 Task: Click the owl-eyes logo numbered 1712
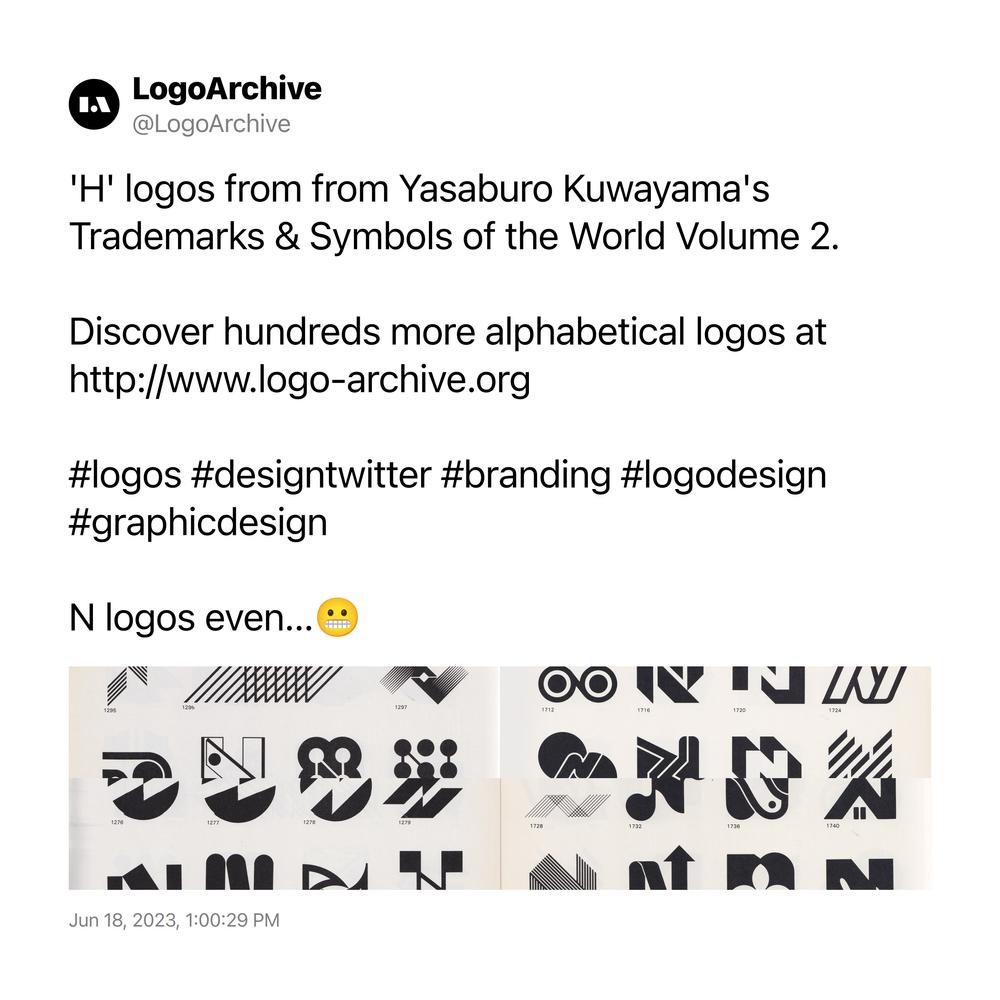(x=577, y=684)
